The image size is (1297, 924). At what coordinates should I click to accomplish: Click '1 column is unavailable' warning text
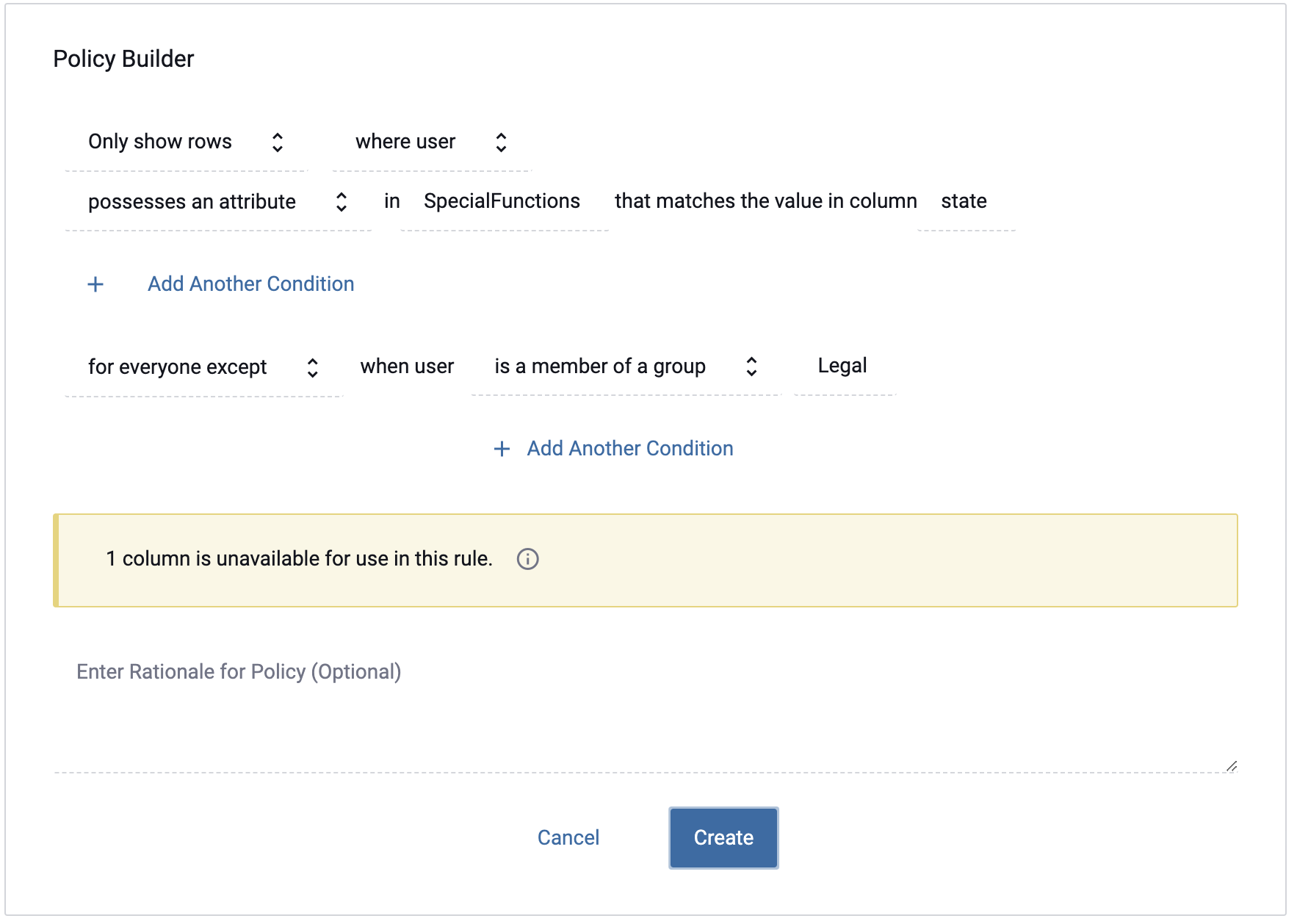pyautogui.click(x=299, y=559)
